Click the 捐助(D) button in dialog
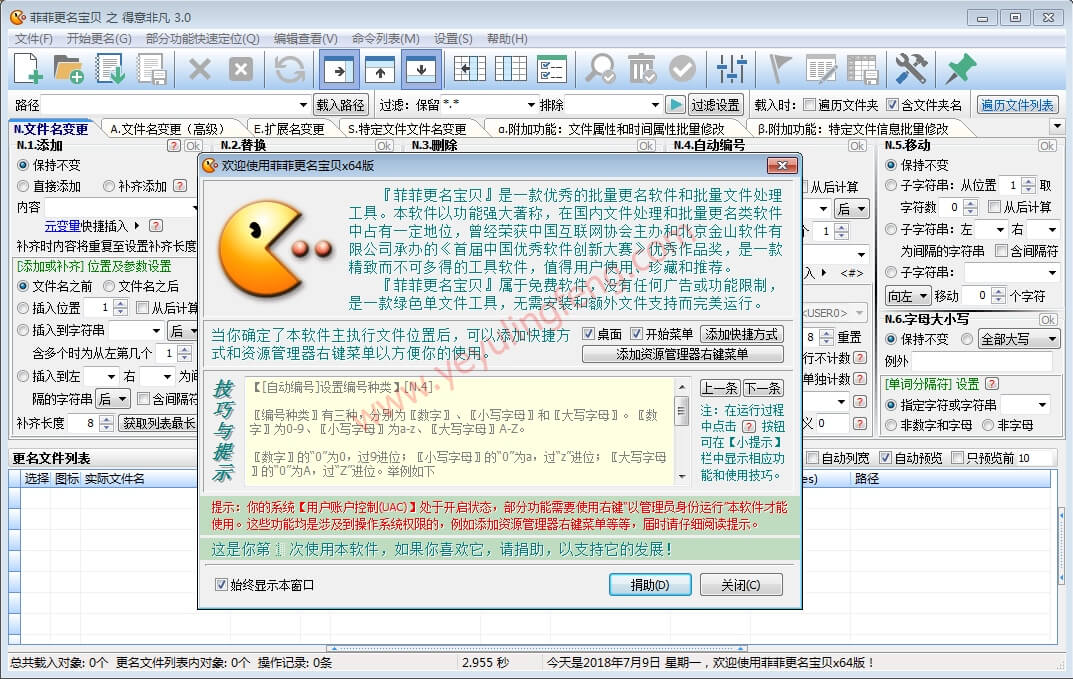This screenshot has height=679, width=1073. 649,585
